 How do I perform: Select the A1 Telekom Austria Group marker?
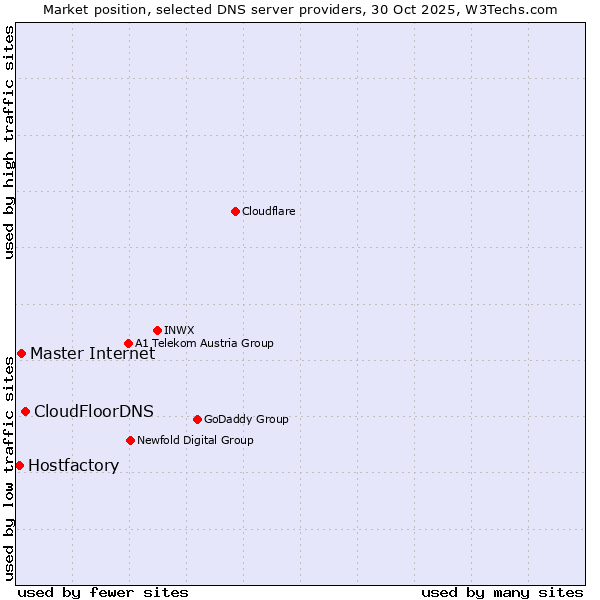[x=128, y=343]
